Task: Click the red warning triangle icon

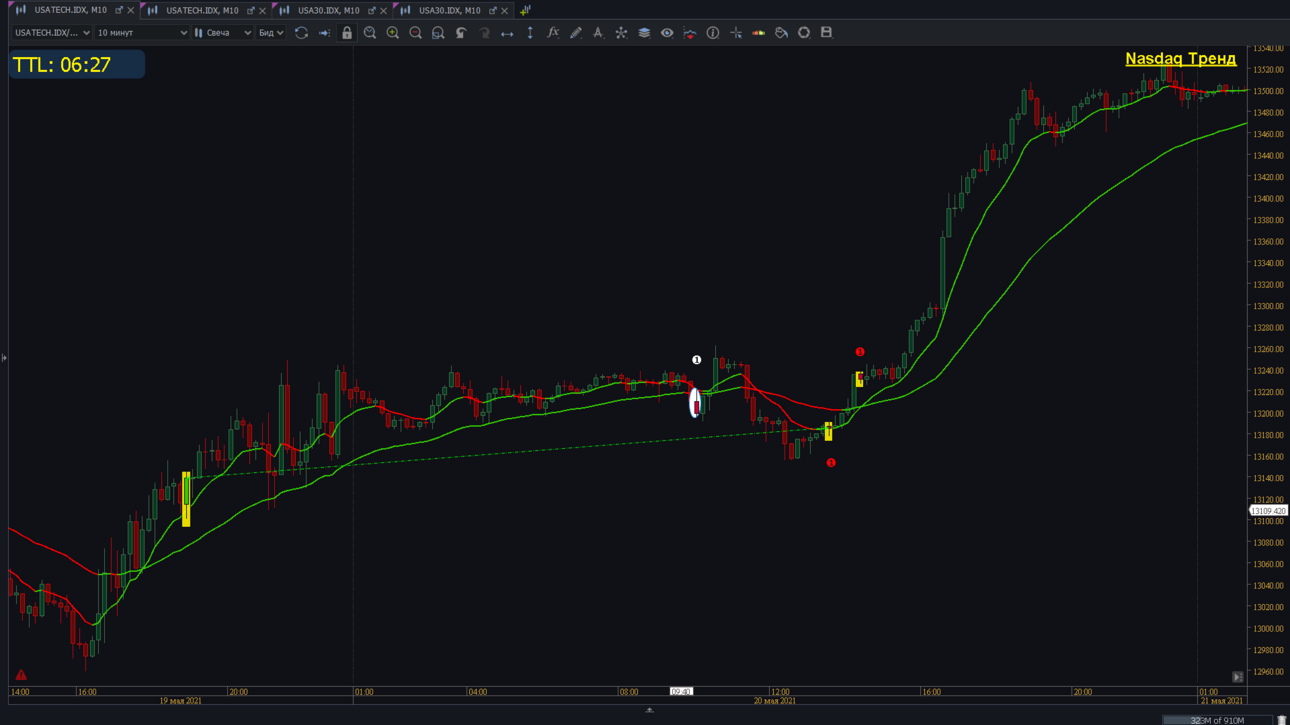Action: tap(21, 675)
